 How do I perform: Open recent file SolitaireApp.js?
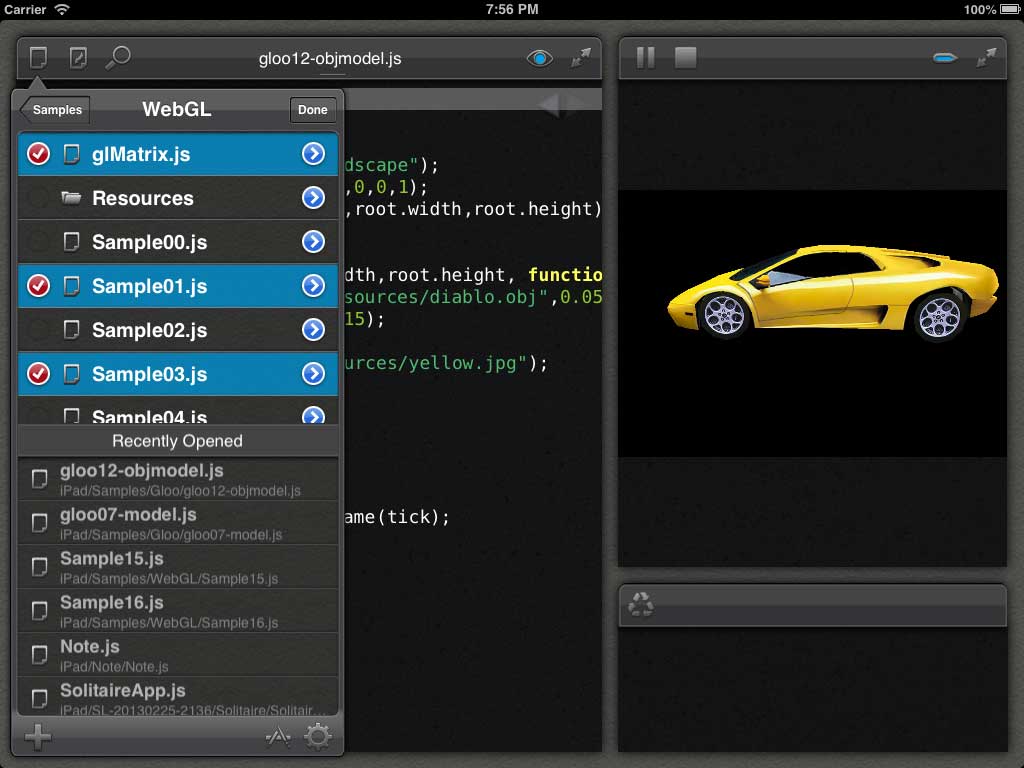click(x=178, y=697)
